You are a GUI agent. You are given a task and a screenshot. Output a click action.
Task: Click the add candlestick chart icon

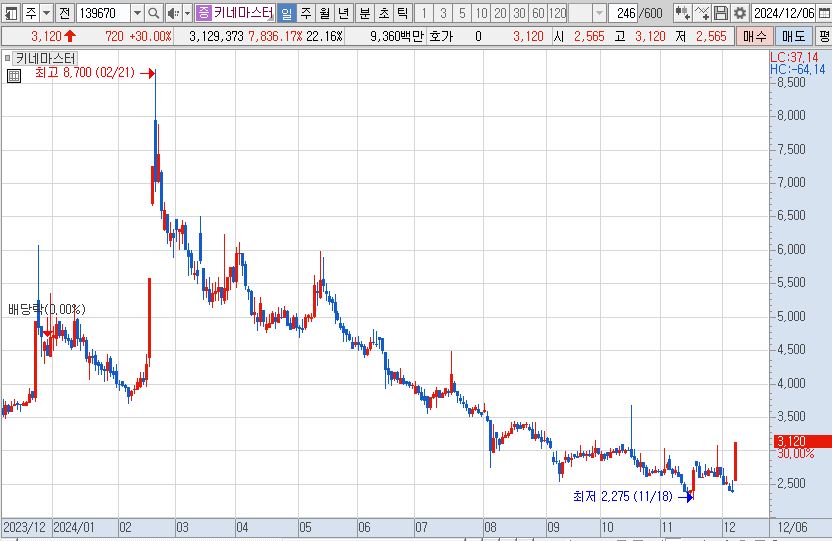(683, 13)
